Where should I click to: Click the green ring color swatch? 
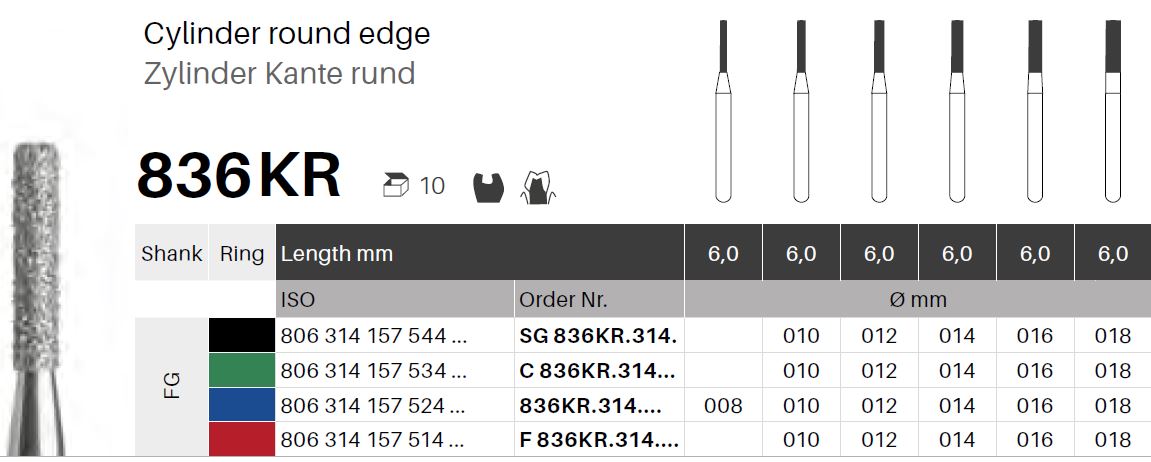[242, 370]
